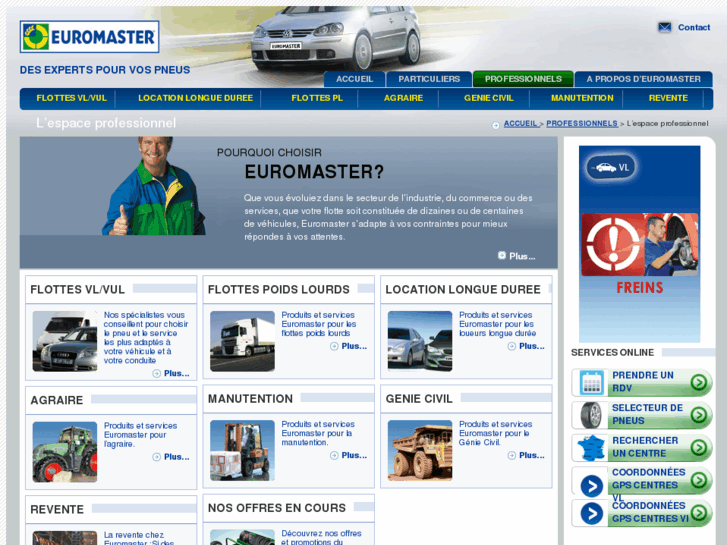Switch to the ACCUEIL tab
This screenshot has height=545, width=727.
pos(354,79)
